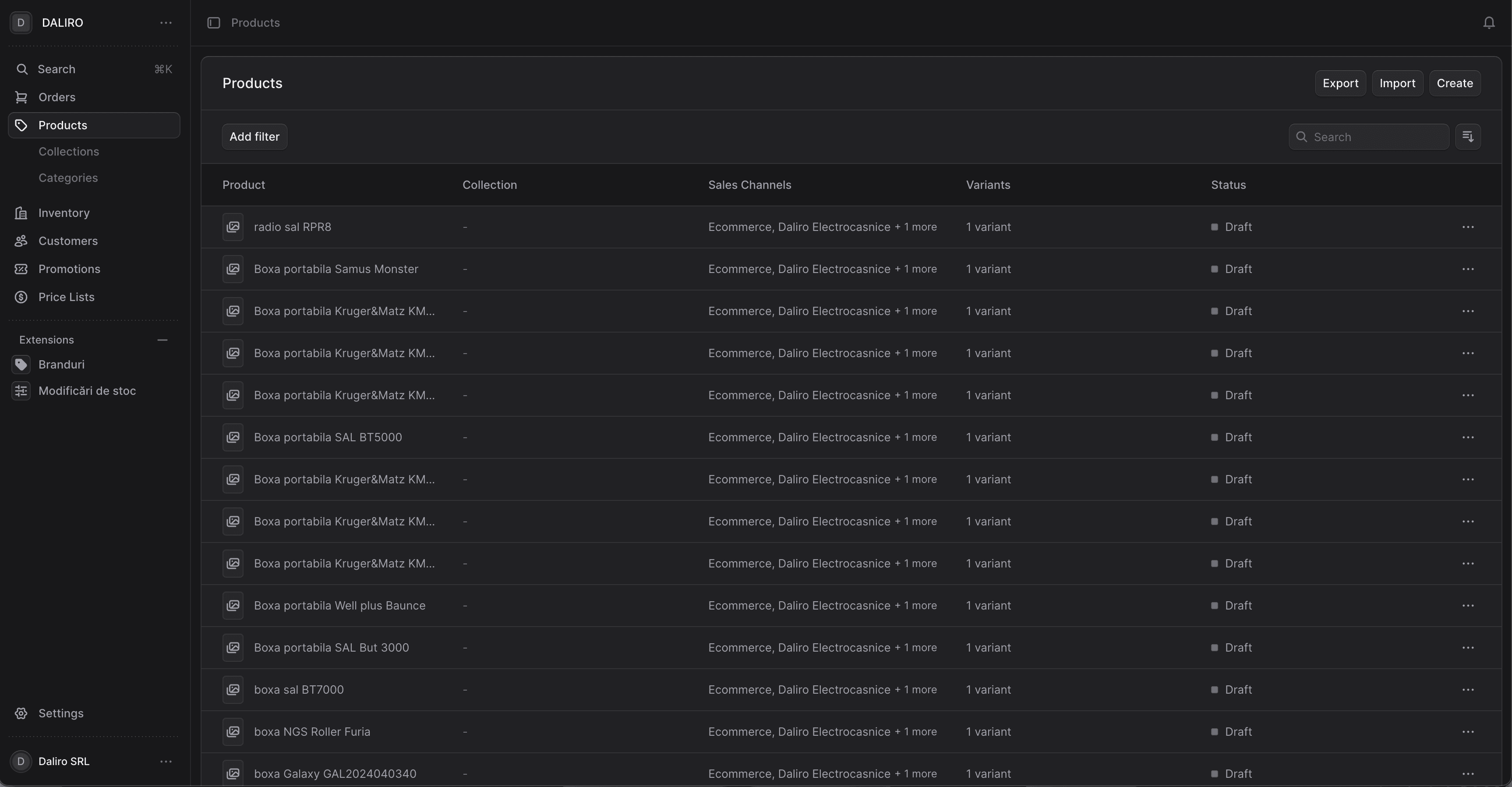This screenshot has height=787, width=1512.
Task: Open product Boxa portabila SAL BT5000
Action: (328, 438)
